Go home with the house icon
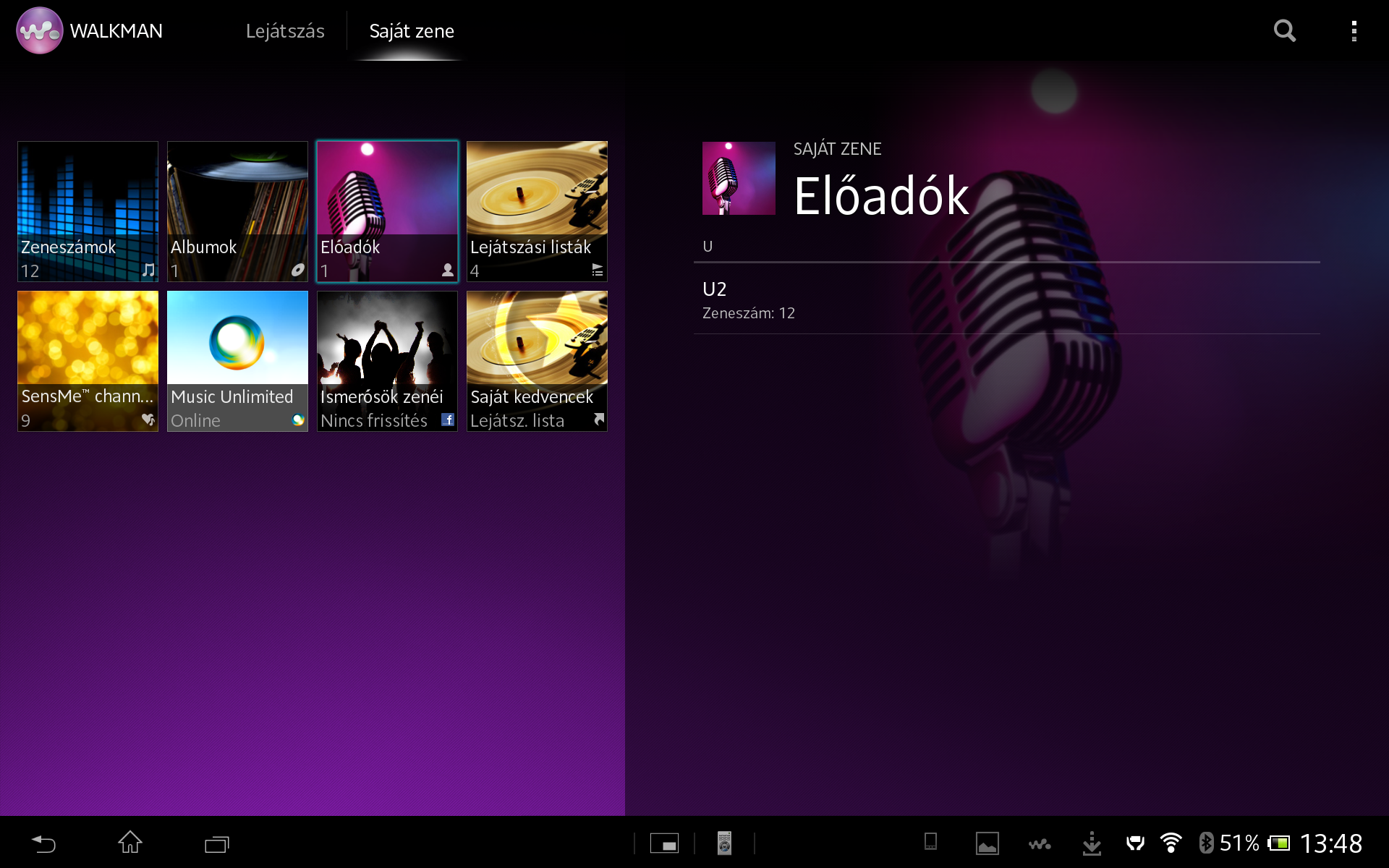 [x=130, y=843]
